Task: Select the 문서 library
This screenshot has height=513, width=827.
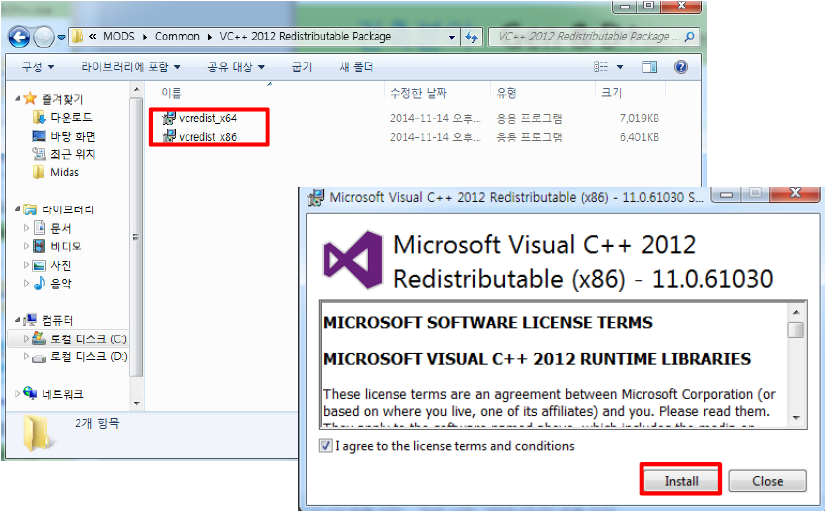Action: coord(61,228)
